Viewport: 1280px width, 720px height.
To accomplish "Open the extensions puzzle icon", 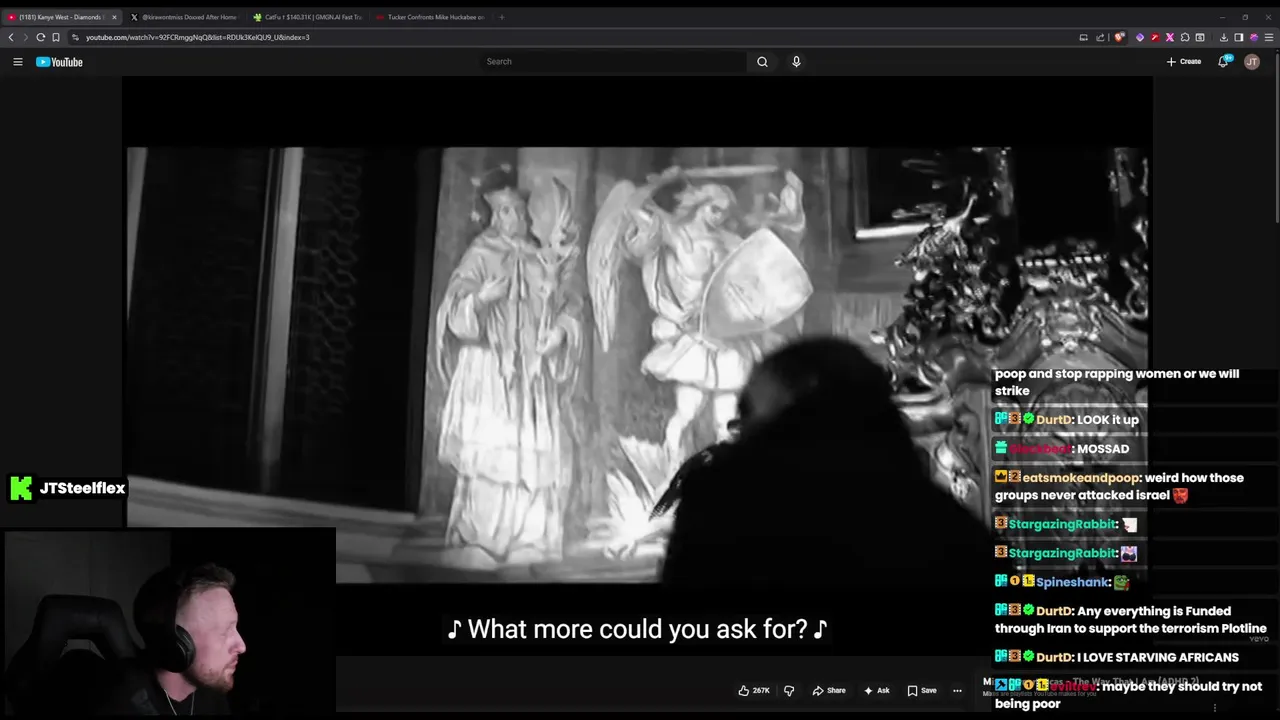I will [1185, 37].
